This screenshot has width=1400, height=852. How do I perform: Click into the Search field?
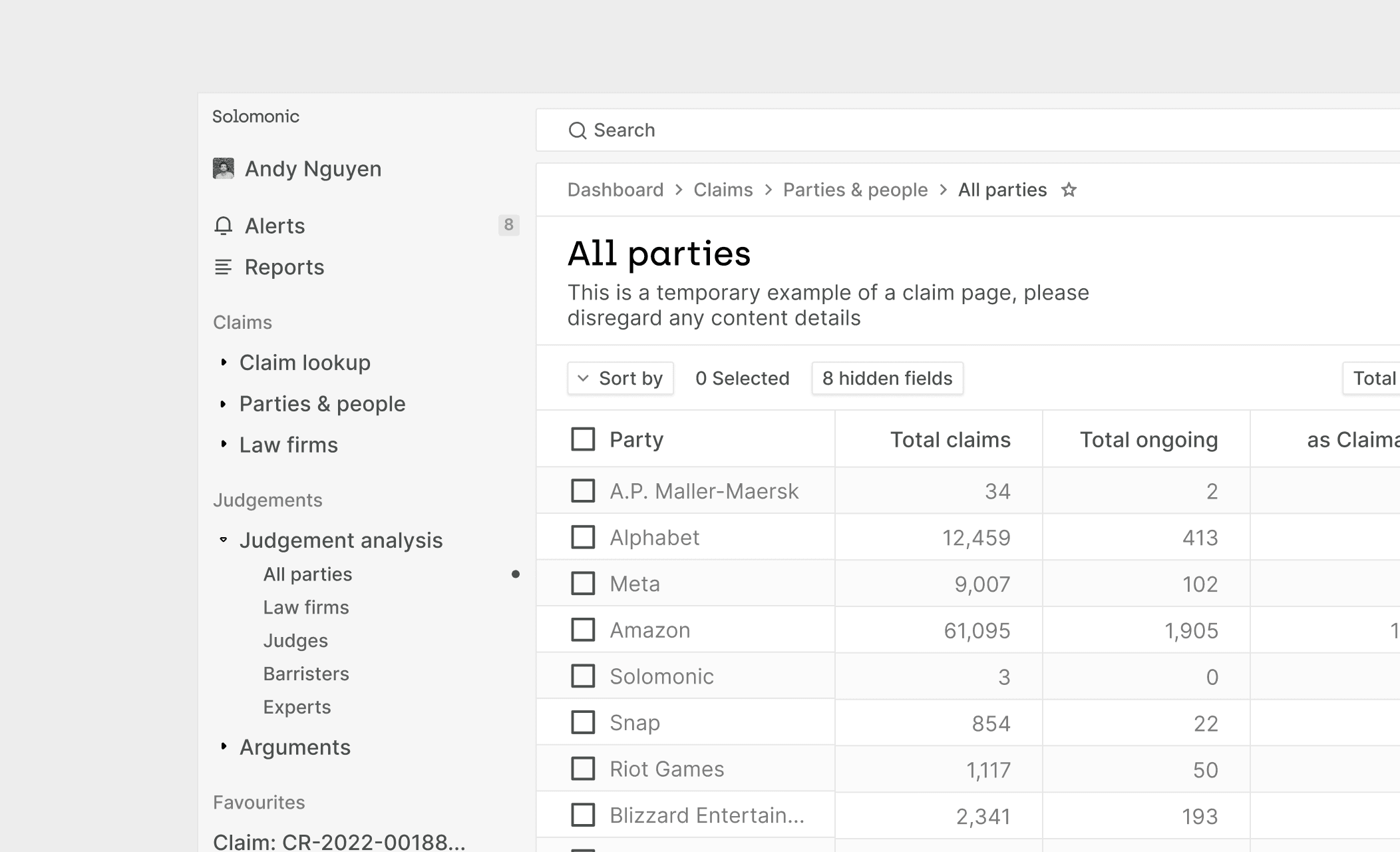(x=932, y=130)
